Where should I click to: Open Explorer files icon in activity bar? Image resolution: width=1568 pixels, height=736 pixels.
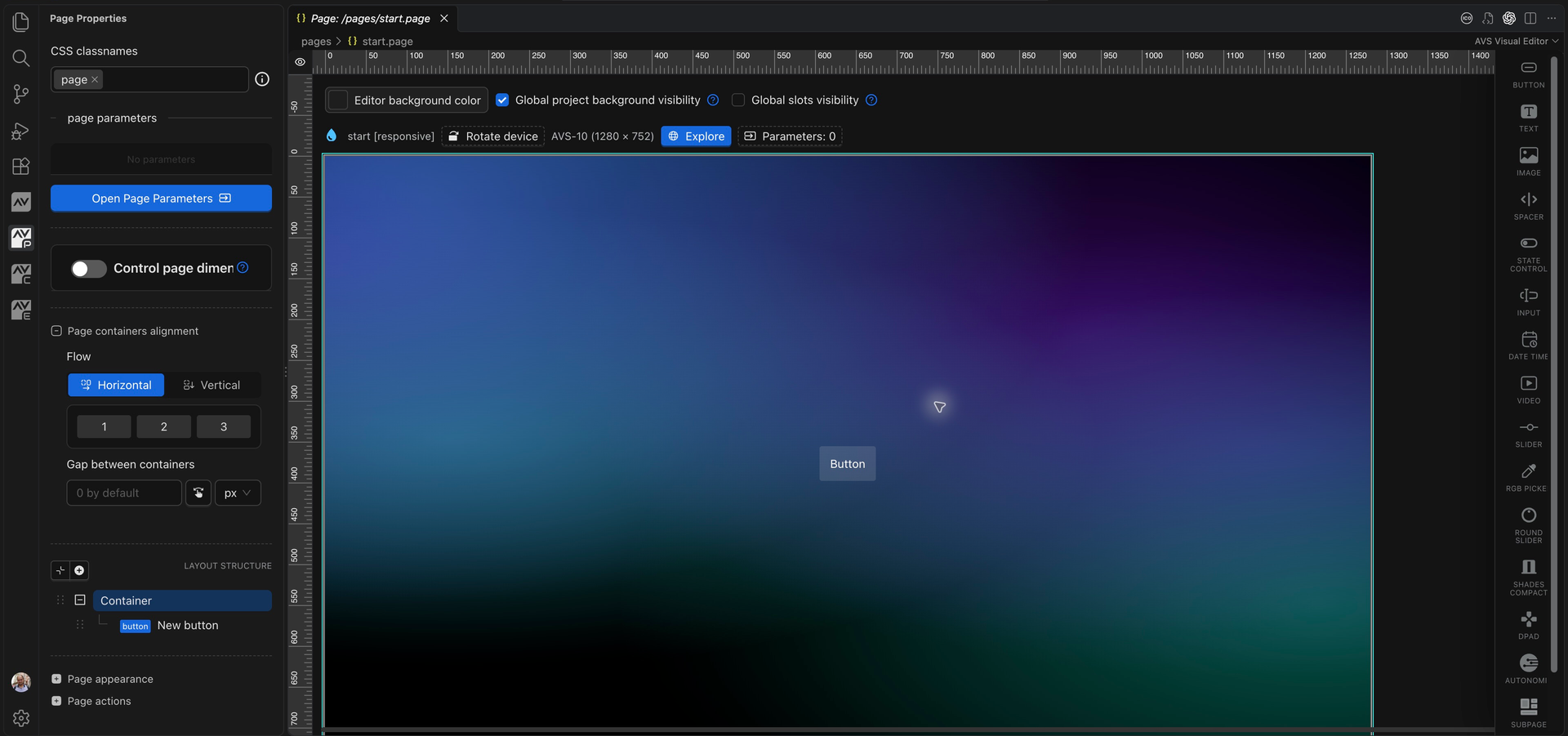click(x=21, y=22)
